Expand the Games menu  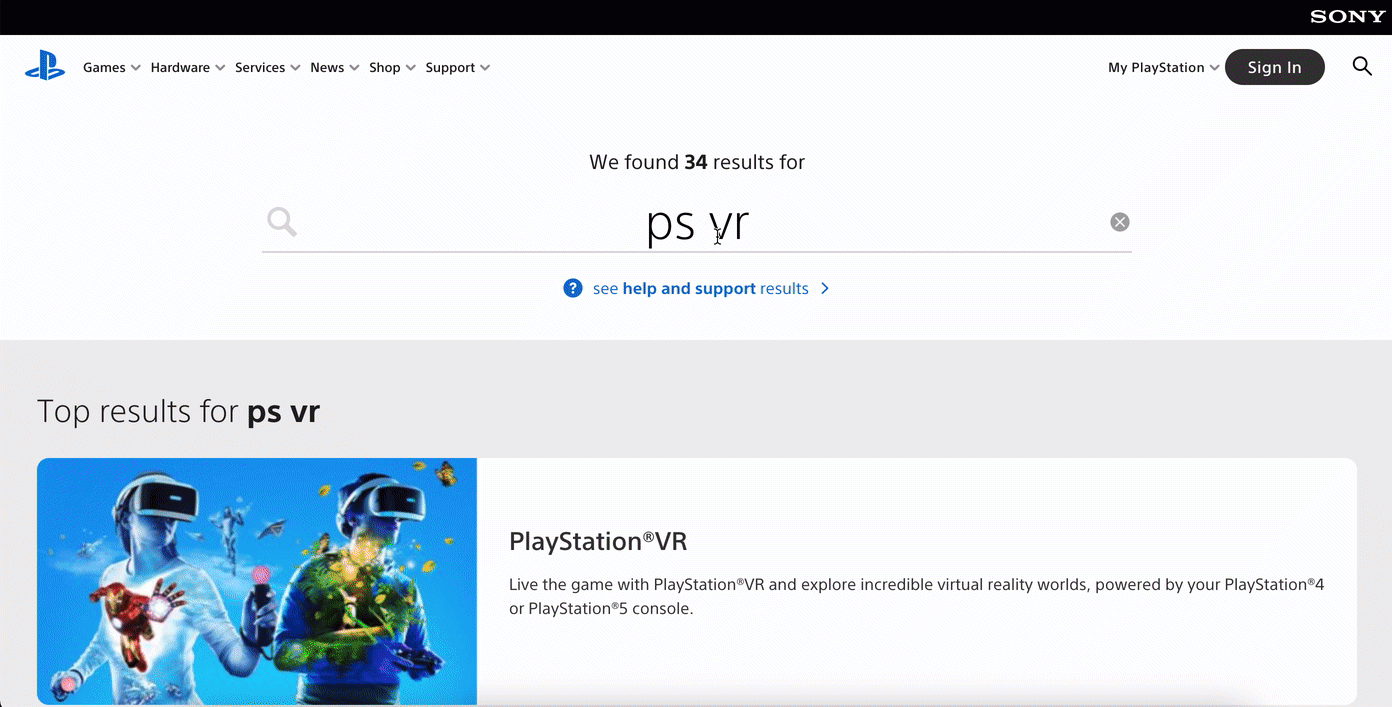coord(112,67)
